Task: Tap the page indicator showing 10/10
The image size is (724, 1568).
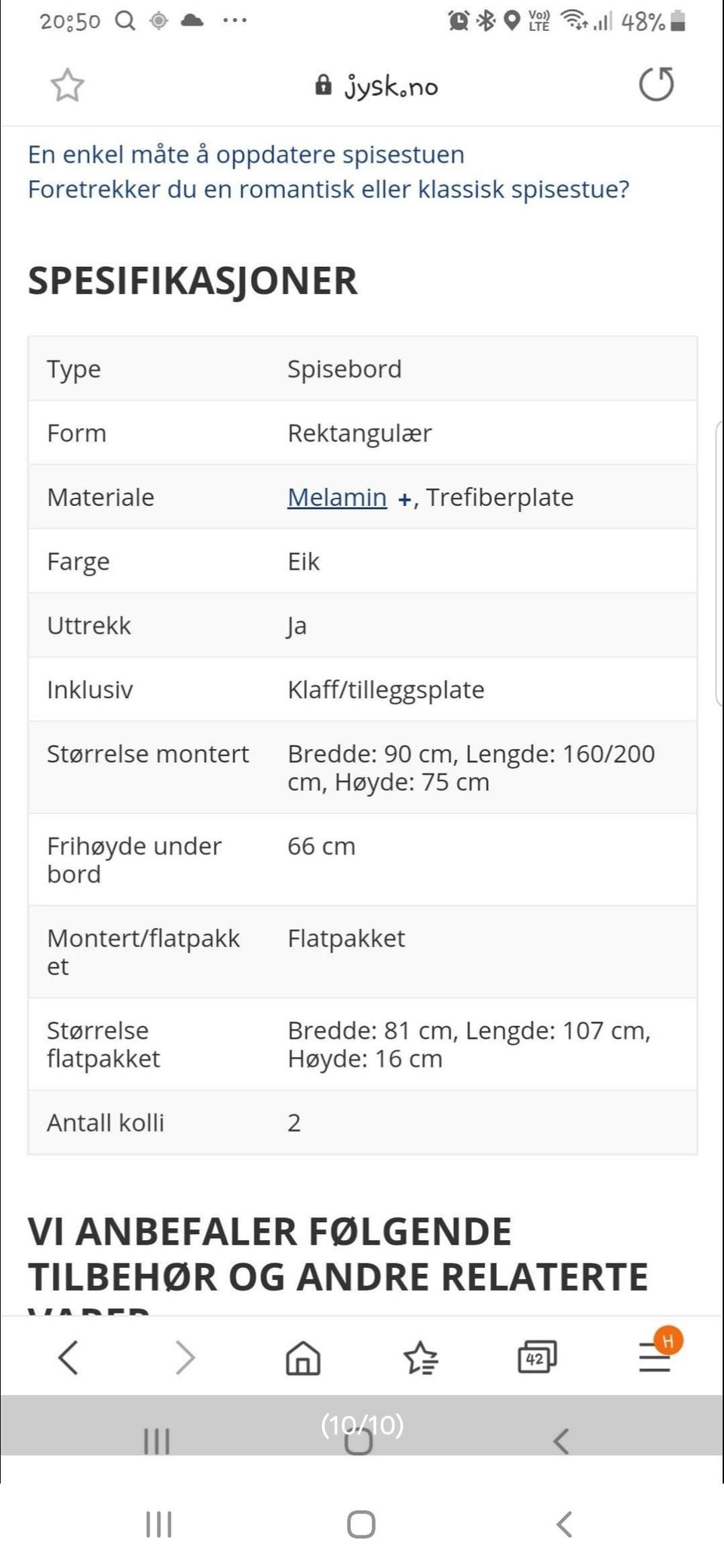Action: click(362, 1426)
